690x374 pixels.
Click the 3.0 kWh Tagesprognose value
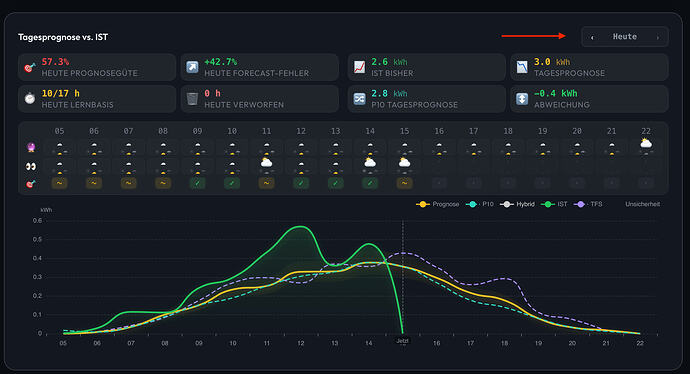[x=552, y=62]
